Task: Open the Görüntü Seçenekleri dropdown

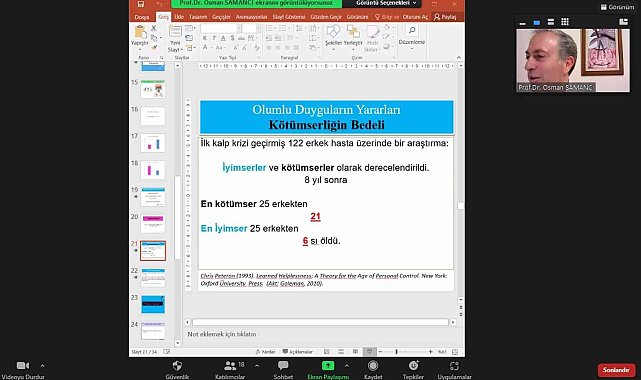Action: tap(386, 3)
